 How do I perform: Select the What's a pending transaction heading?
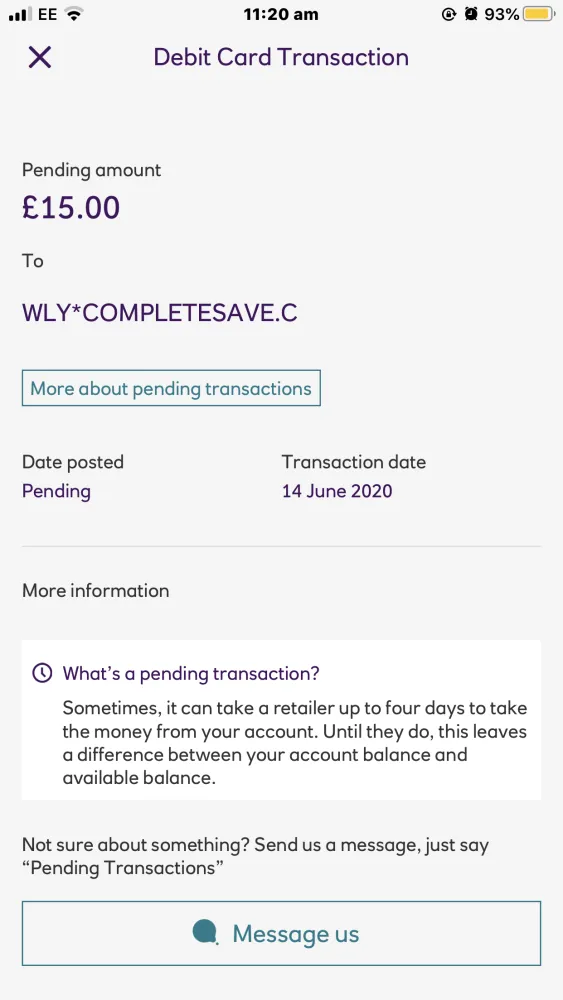click(191, 673)
